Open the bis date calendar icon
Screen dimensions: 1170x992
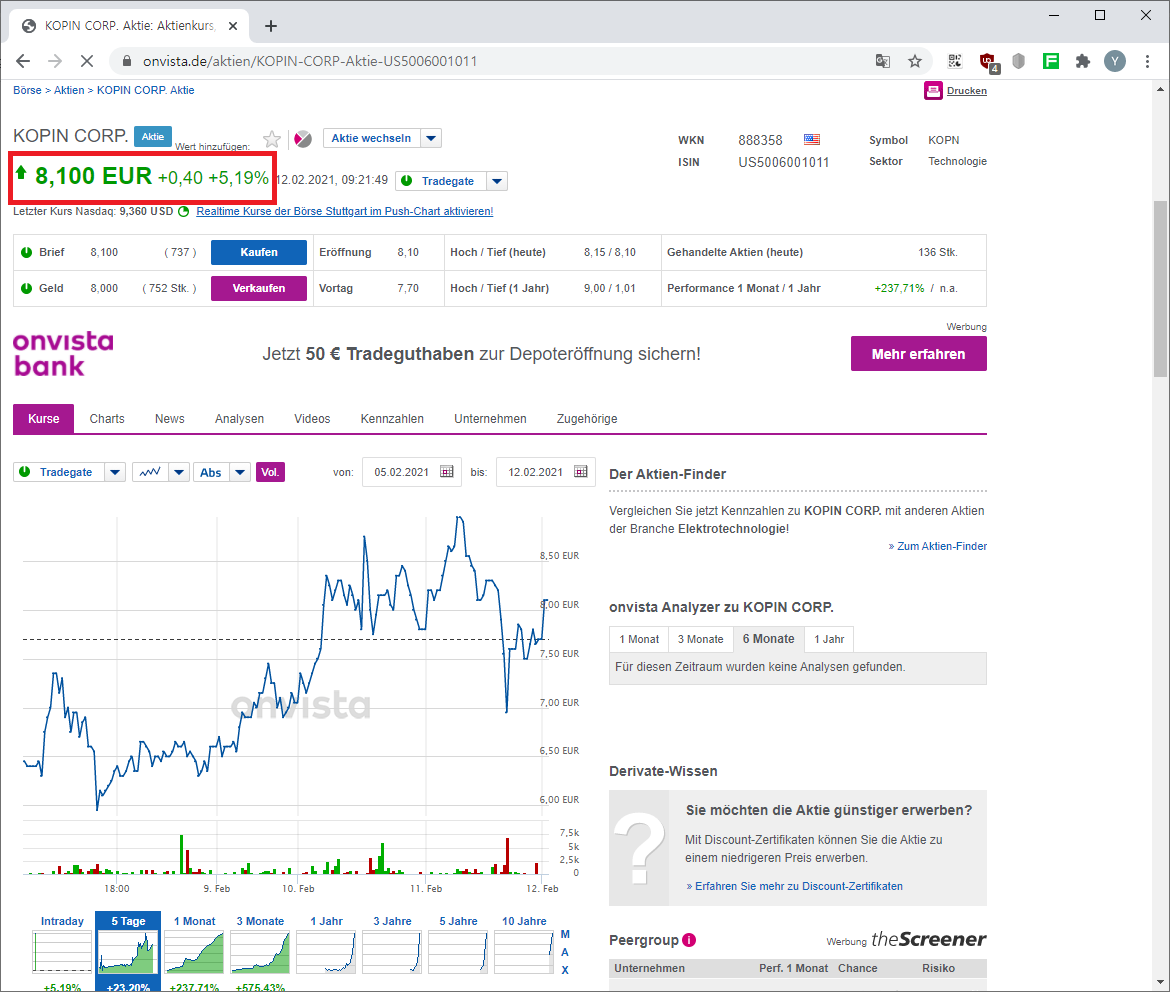[x=581, y=472]
